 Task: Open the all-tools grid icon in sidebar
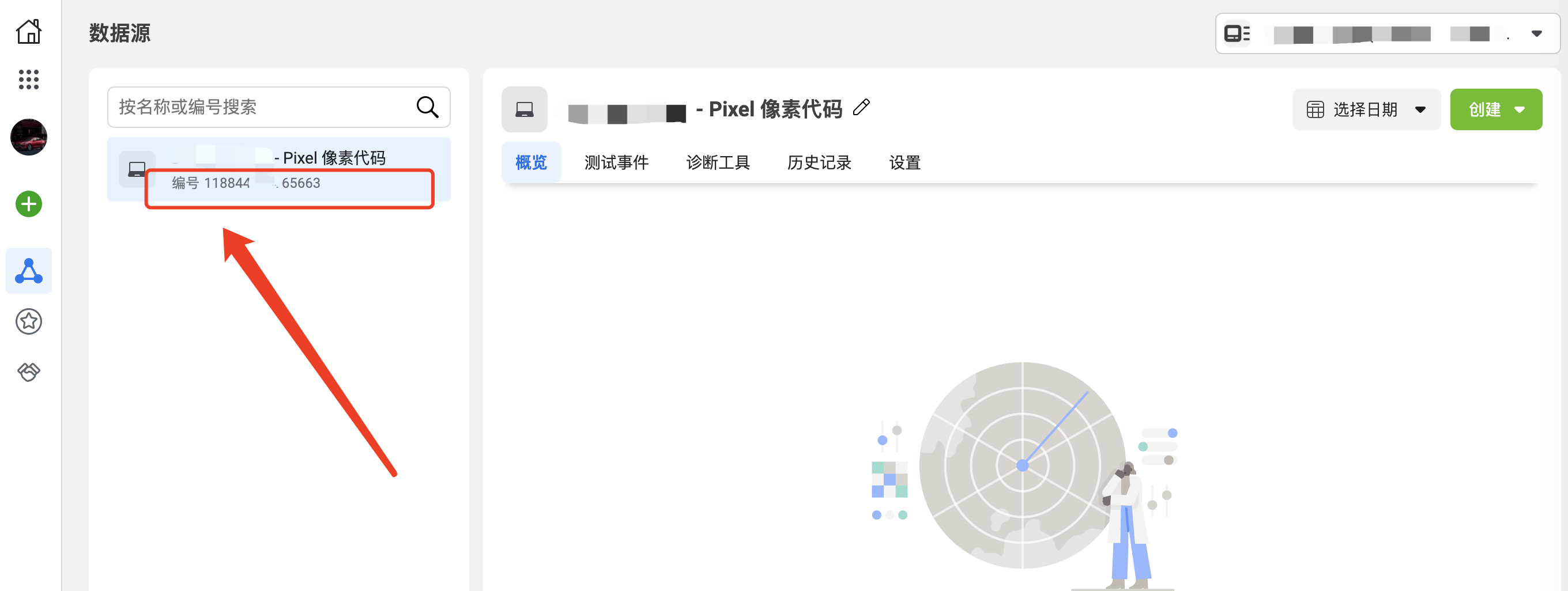29,79
